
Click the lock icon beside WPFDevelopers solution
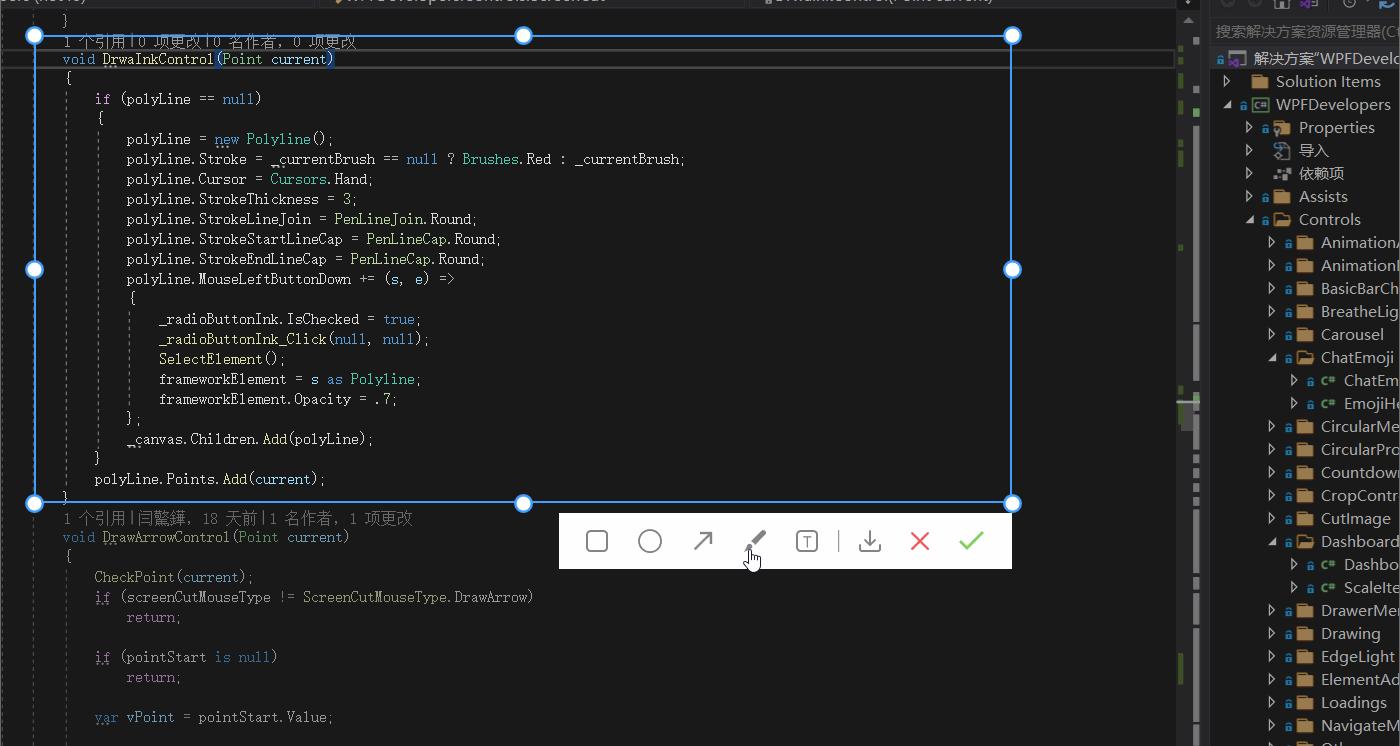pyautogui.click(x=1243, y=104)
